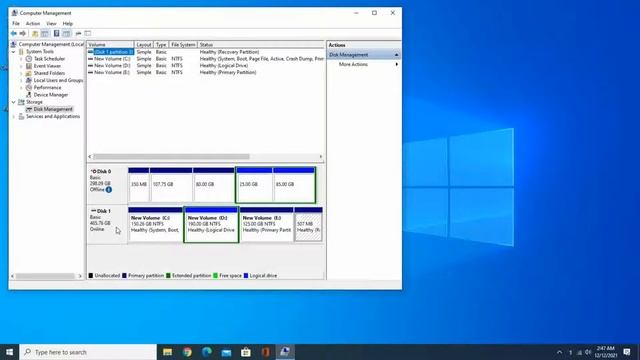Open the Help toolbar icon
This screenshot has height=360, width=640.
coord(57,33)
